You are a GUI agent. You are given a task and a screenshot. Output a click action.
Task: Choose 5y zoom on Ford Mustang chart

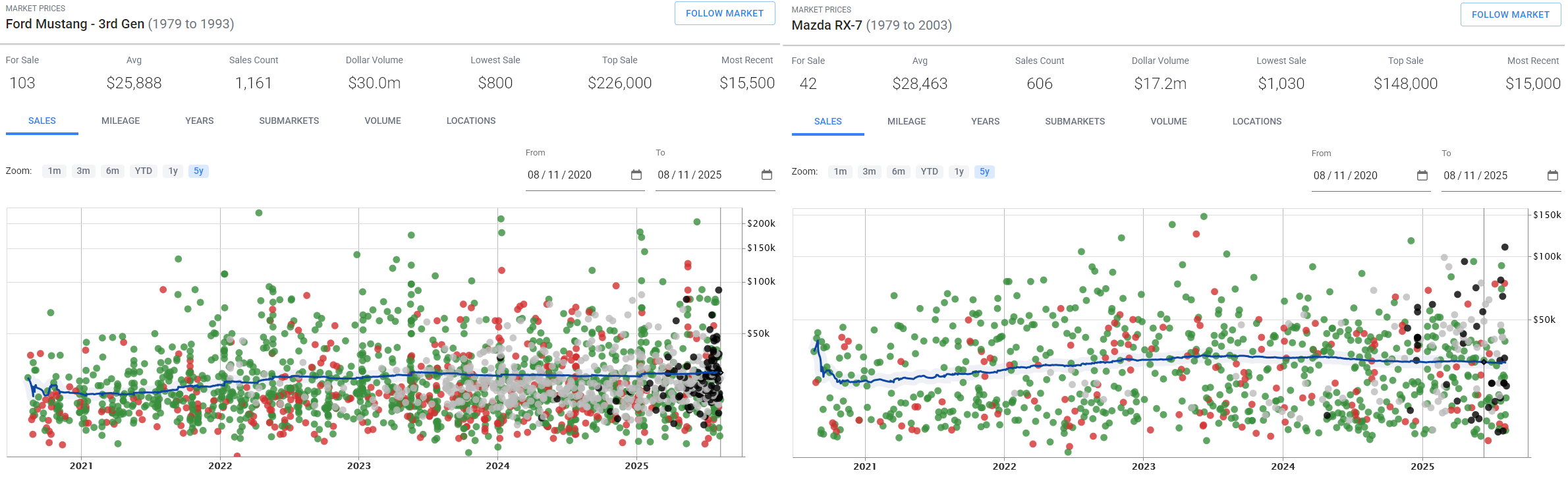198,171
